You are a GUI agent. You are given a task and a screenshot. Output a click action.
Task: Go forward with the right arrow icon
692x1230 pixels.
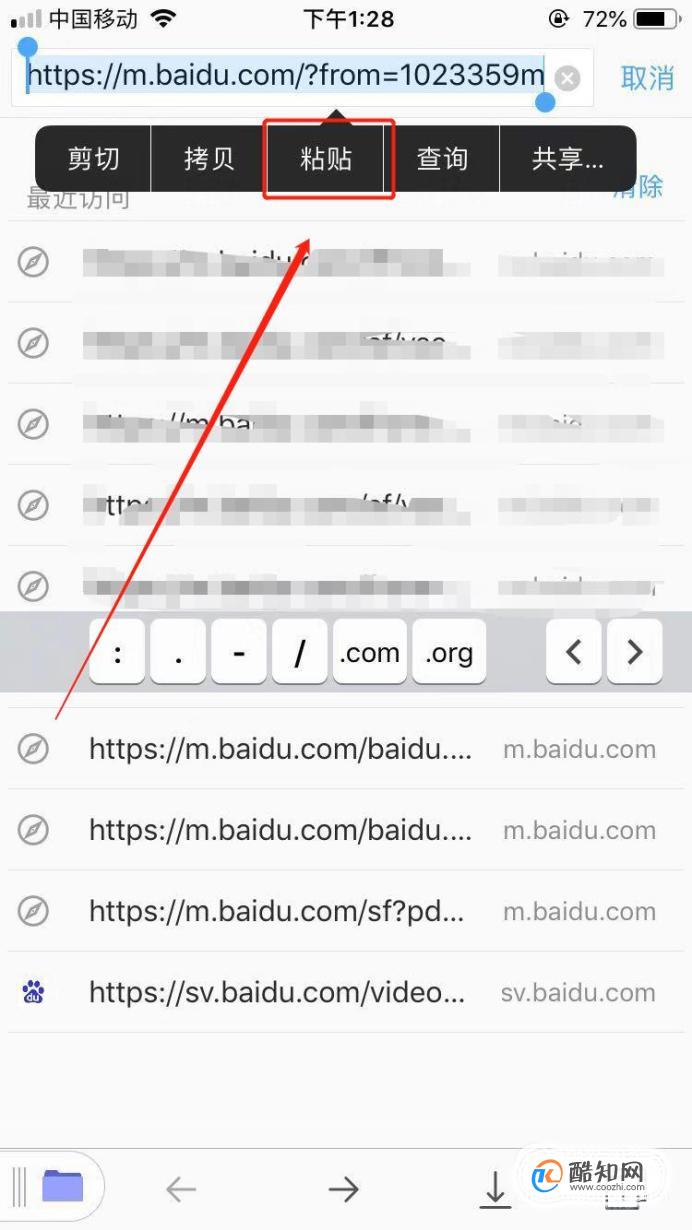(x=343, y=1188)
